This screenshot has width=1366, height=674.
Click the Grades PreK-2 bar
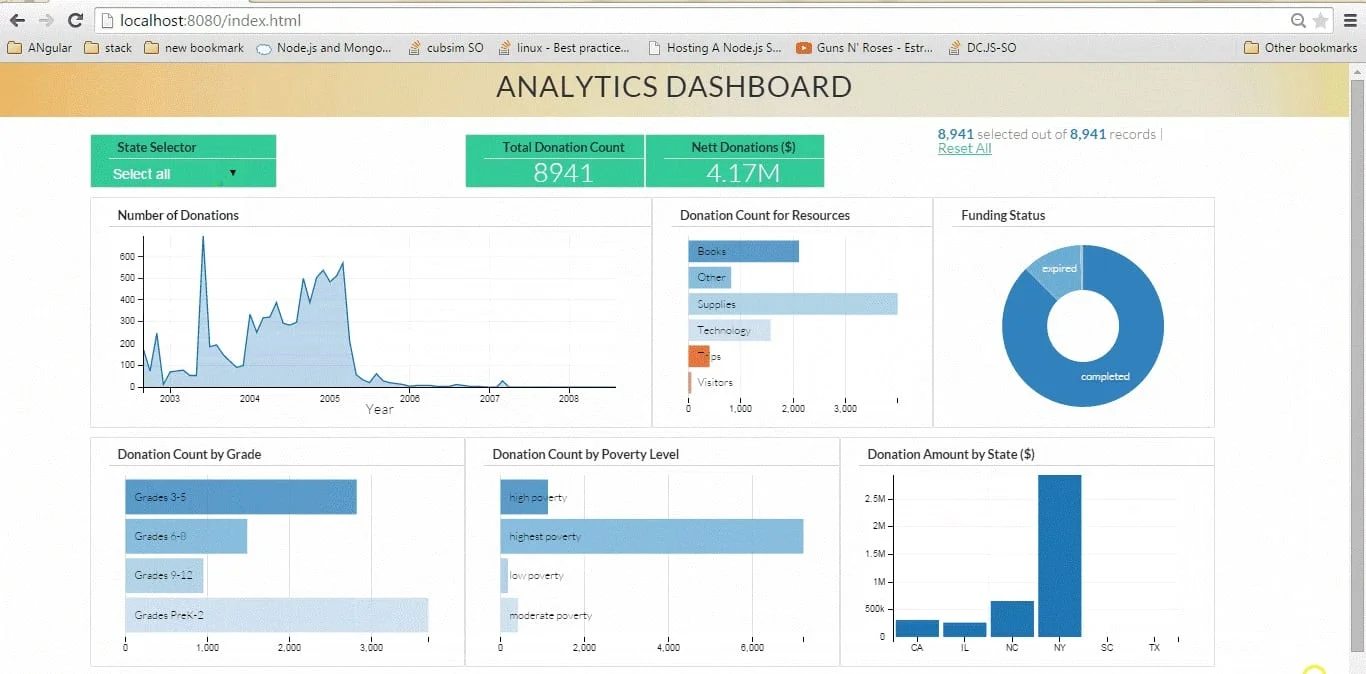276,615
